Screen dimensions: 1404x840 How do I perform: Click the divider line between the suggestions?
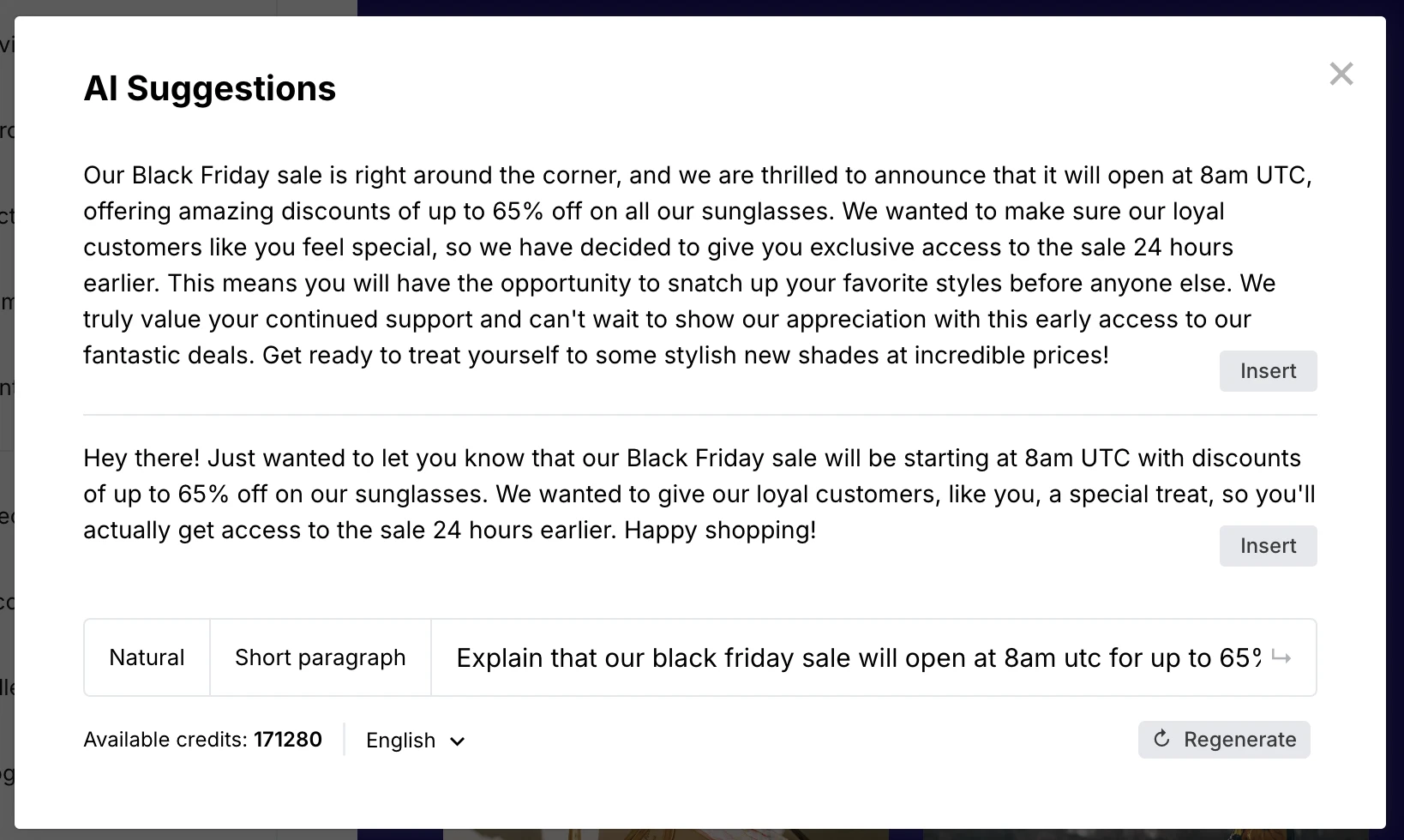click(699, 415)
